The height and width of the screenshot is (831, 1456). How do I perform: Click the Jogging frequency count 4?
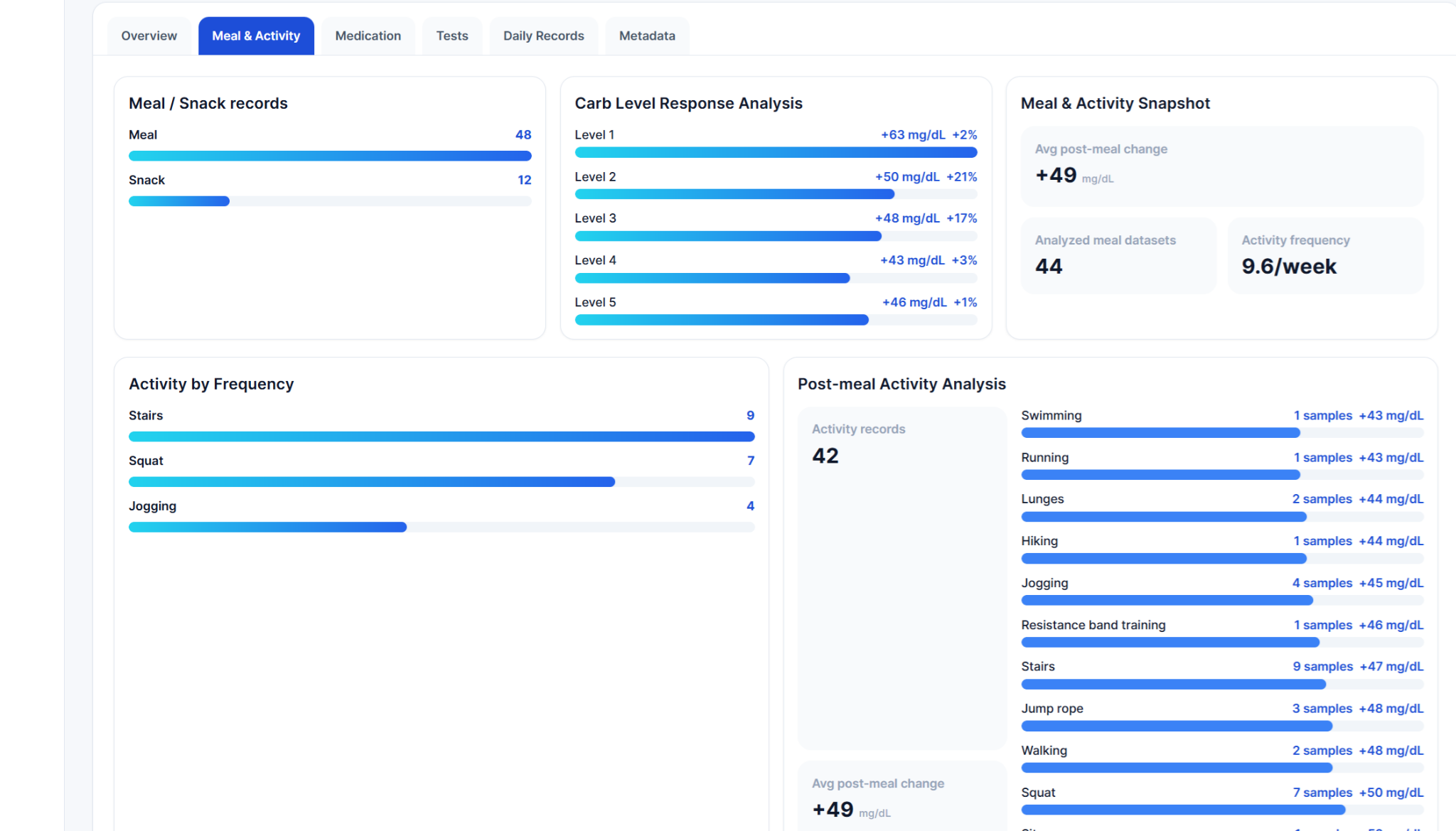tap(751, 506)
